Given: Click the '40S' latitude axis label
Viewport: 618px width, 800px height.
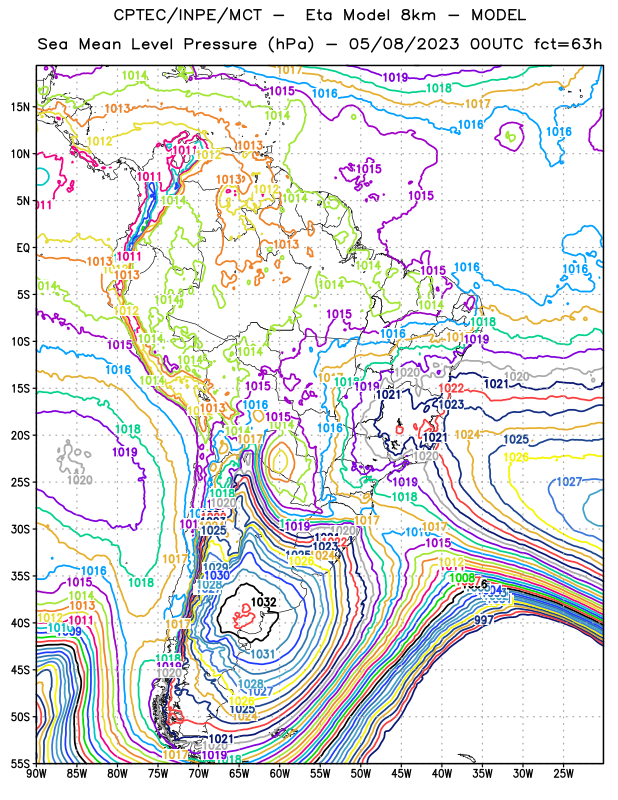Looking at the screenshot, I should pyautogui.click(x=20, y=623).
